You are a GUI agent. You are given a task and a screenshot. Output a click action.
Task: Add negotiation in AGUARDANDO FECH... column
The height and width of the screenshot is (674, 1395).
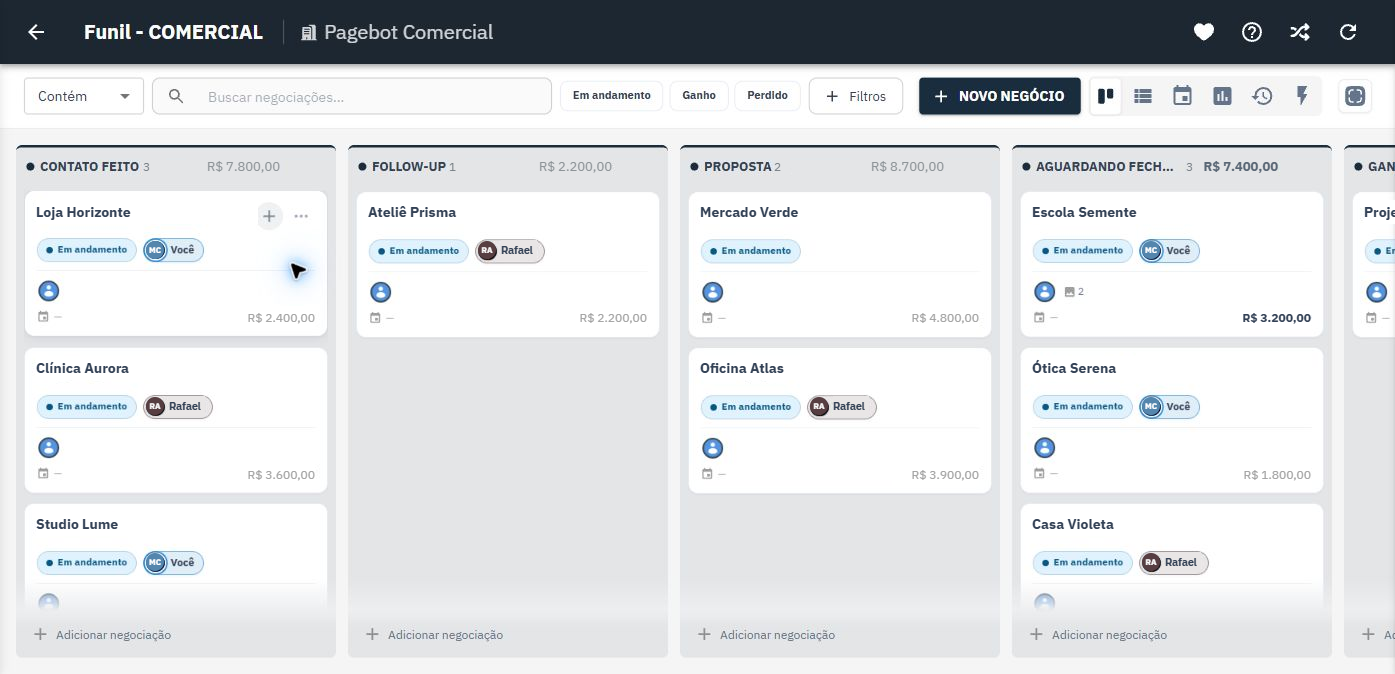coord(1099,635)
